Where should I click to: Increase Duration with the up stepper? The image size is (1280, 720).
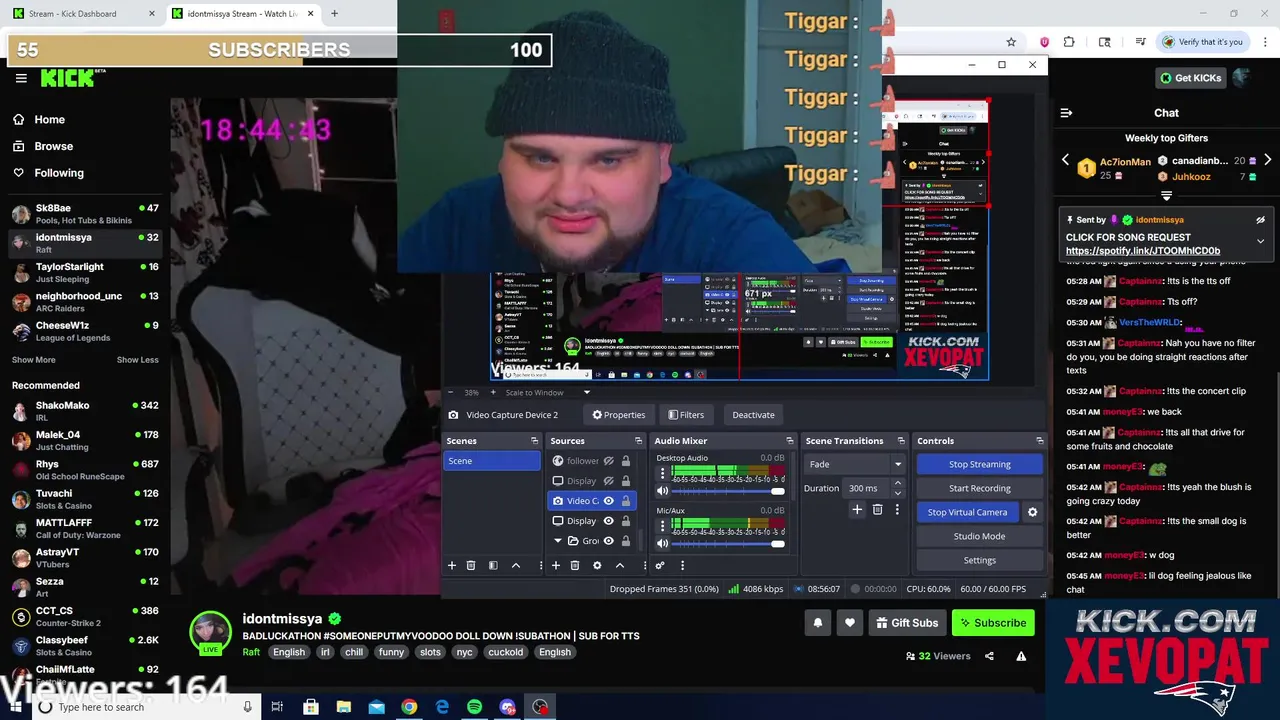897,483
